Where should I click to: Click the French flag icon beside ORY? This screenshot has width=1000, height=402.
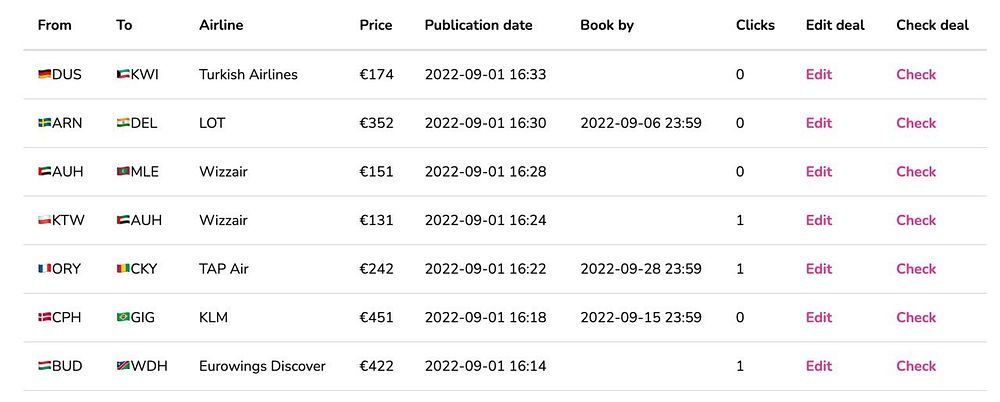pyautogui.click(x=45, y=269)
